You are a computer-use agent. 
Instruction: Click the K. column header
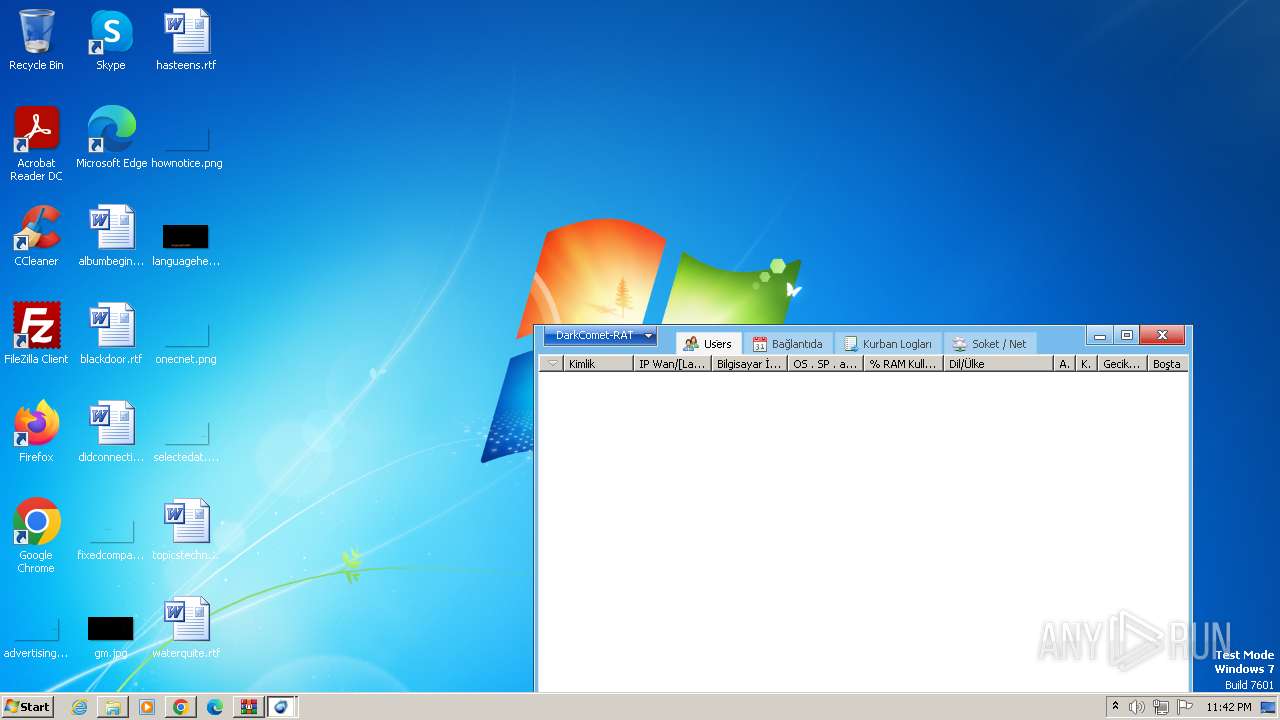1086,364
